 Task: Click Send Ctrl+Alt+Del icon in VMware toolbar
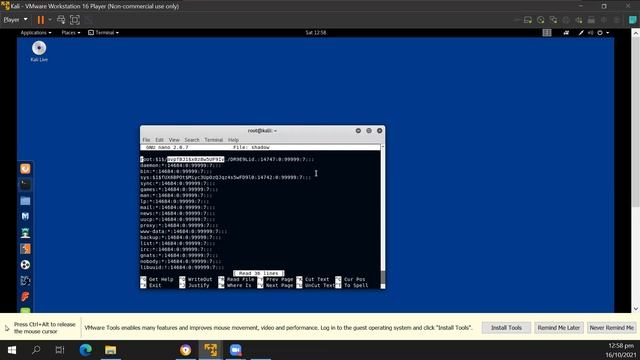(61, 20)
